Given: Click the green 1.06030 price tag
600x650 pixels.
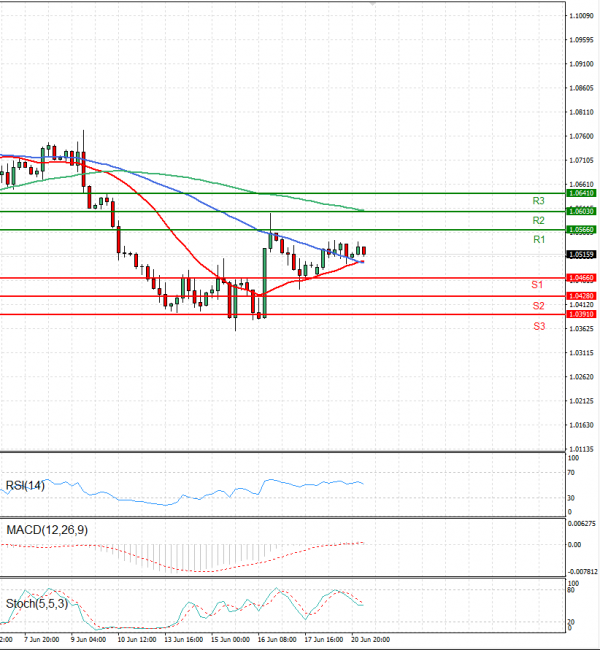Looking at the screenshot, I should (581, 211).
